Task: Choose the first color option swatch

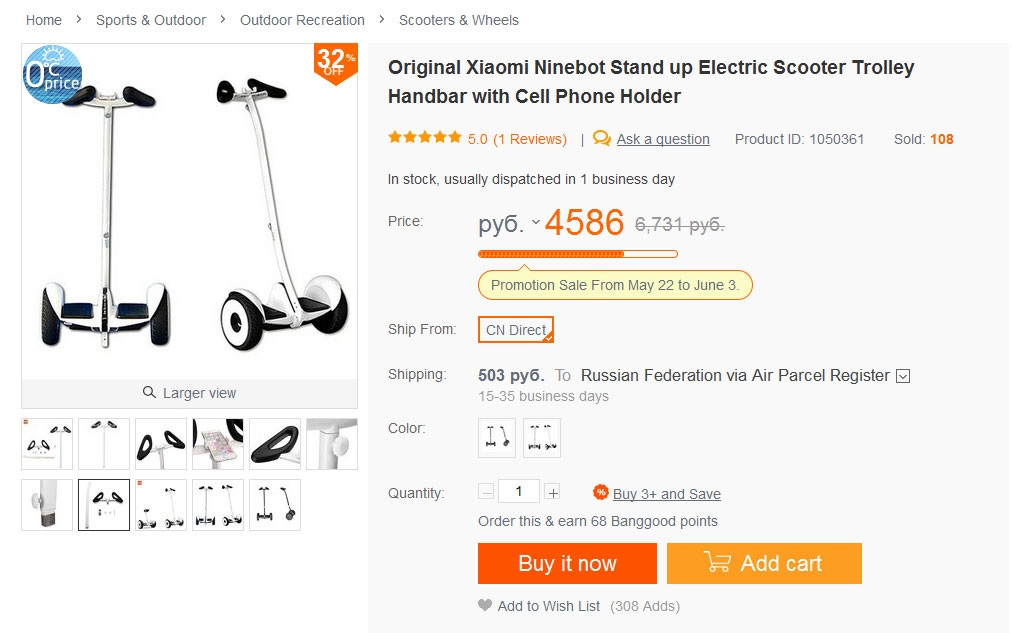Action: click(x=497, y=437)
